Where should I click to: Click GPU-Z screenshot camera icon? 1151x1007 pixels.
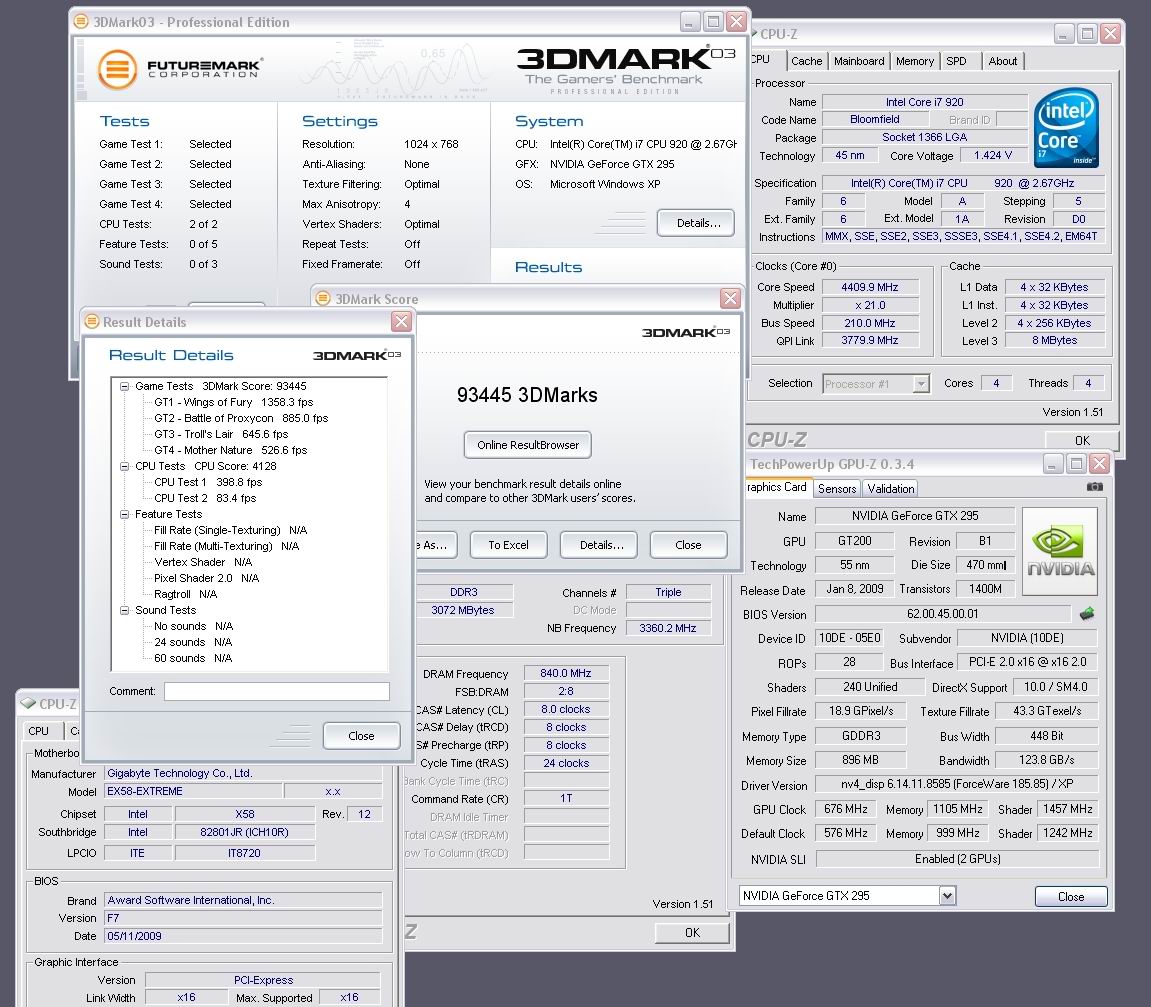pos(1094,487)
